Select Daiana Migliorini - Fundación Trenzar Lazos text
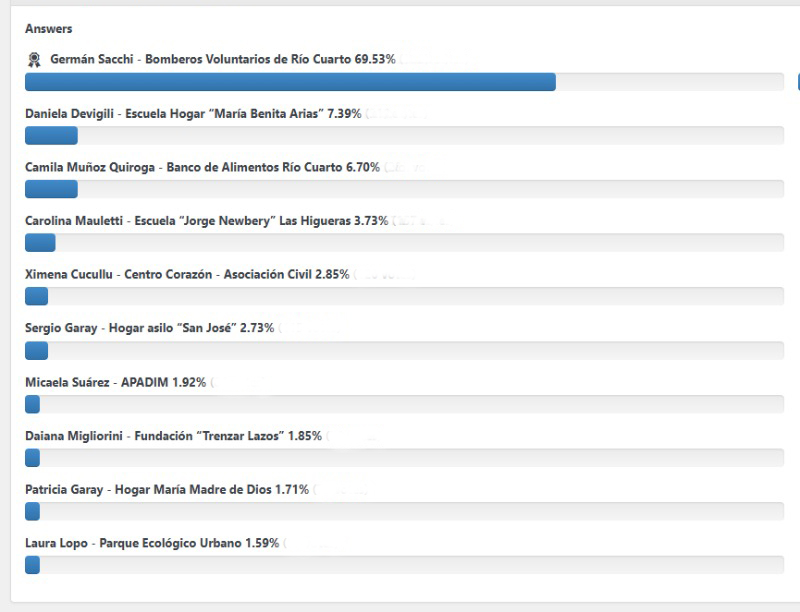800x612 pixels. tap(173, 436)
